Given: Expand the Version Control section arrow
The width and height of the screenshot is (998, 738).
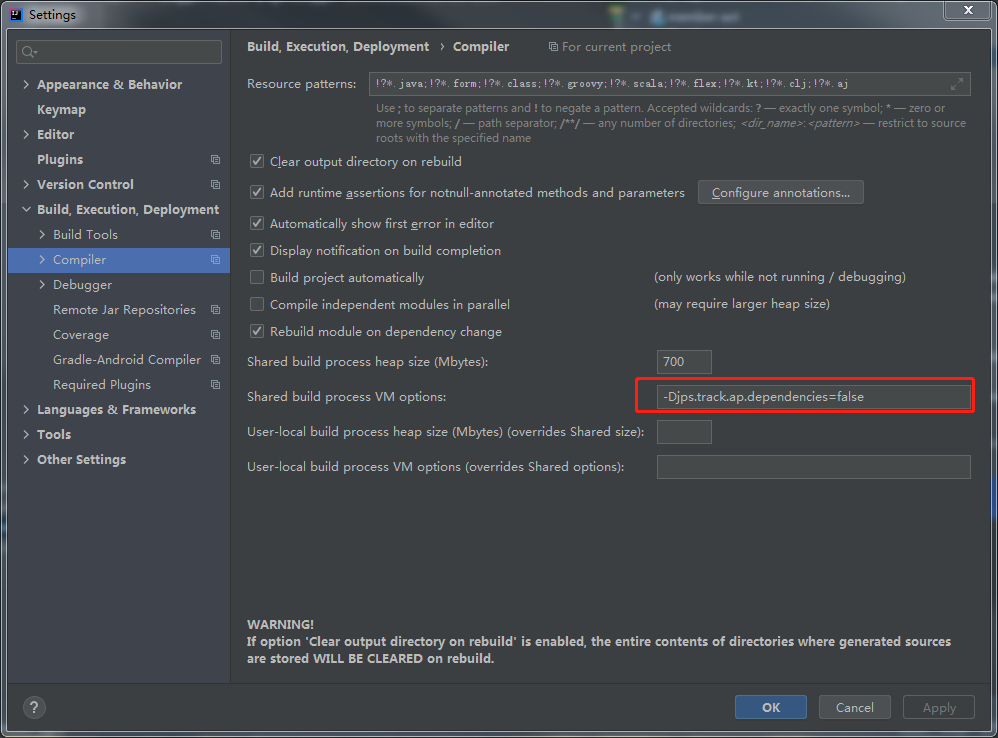Looking at the screenshot, I should click(26, 184).
